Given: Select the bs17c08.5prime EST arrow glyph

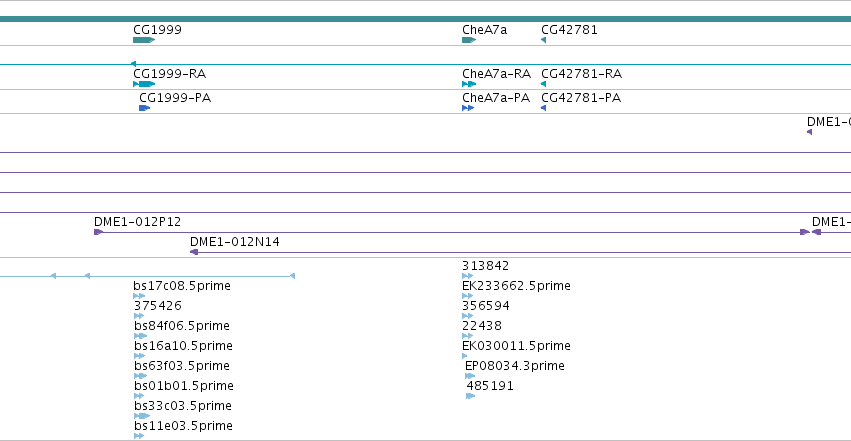Looking at the screenshot, I should (139, 296).
